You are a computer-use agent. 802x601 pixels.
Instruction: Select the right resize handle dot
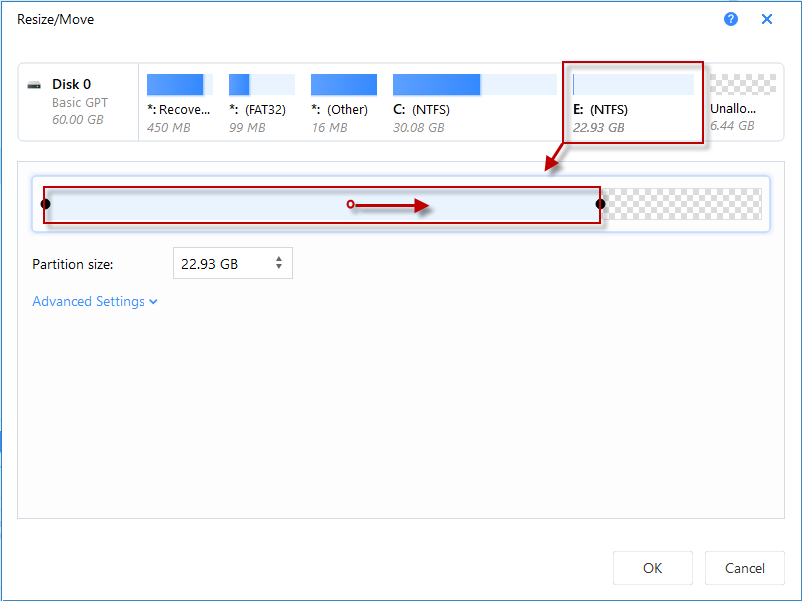pos(600,204)
